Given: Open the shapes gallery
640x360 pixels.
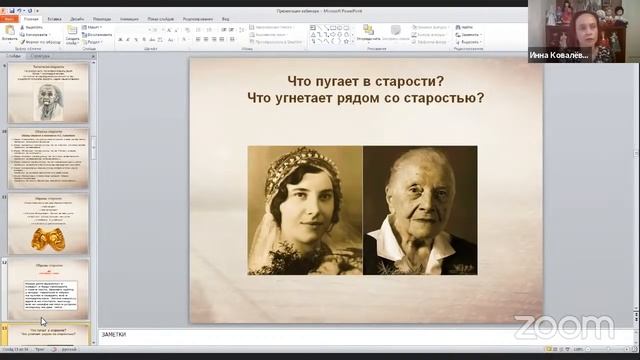Looking at the screenshot, I should click(x=331, y=34).
